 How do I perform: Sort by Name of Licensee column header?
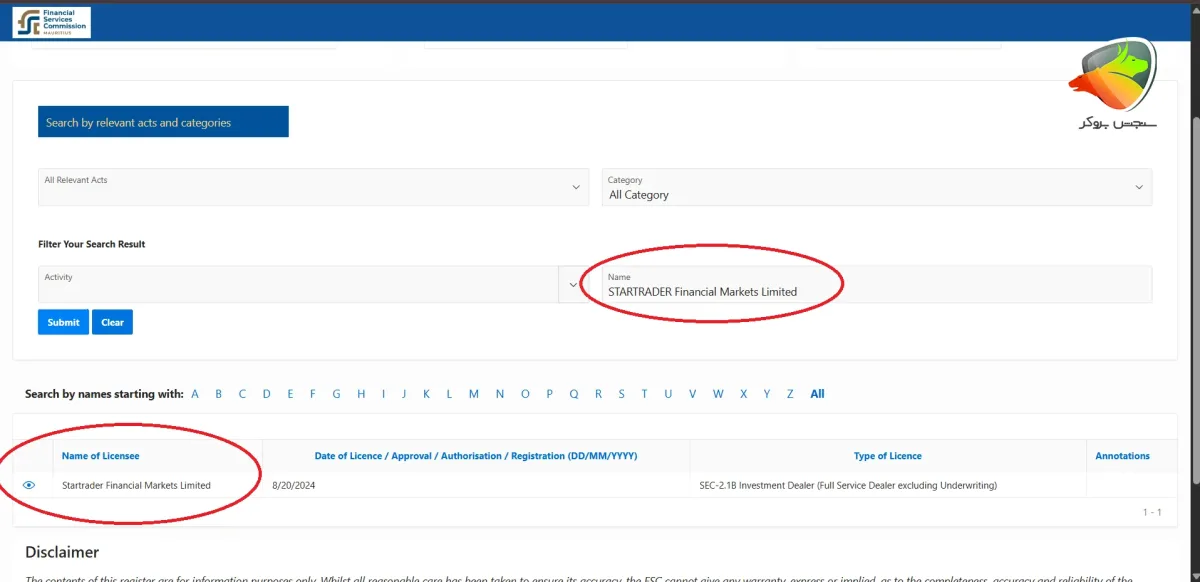(x=100, y=456)
